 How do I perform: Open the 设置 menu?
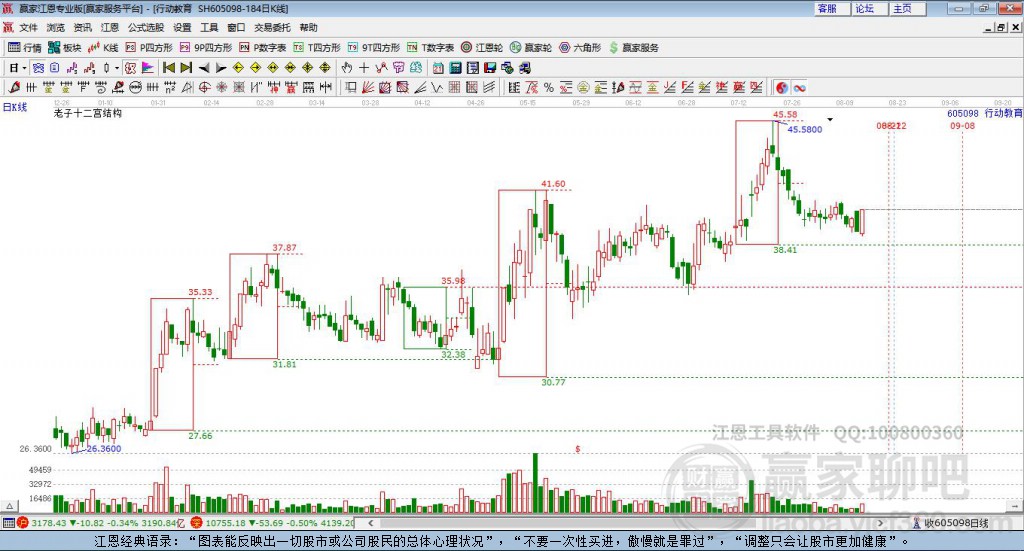coord(182,27)
